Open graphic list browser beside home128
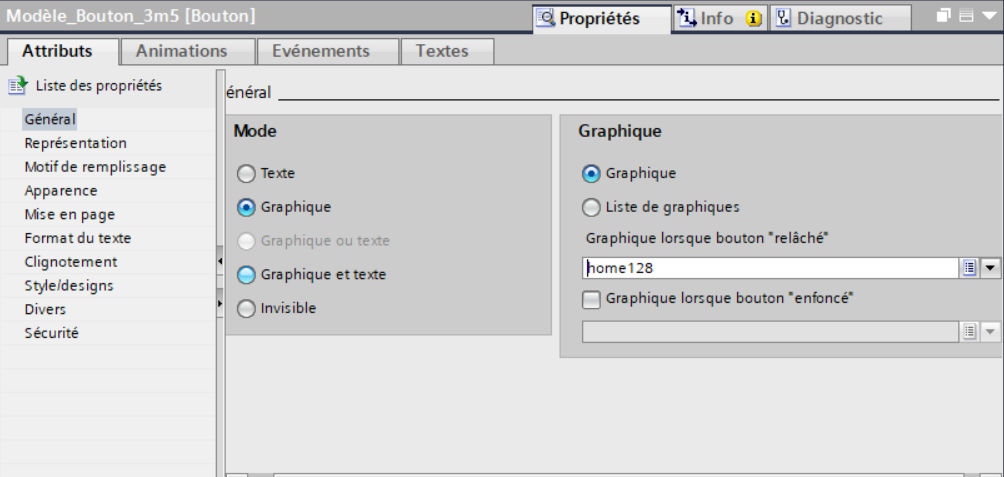The width and height of the screenshot is (1004, 477). click(968, 268)
